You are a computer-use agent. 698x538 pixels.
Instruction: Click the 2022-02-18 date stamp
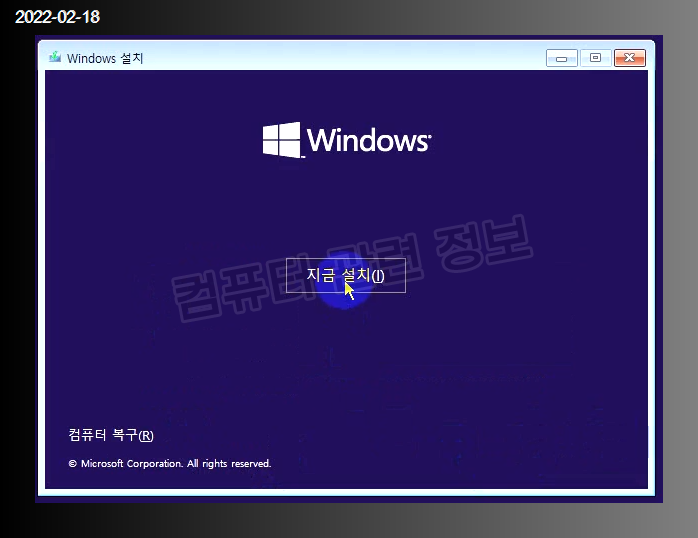(x=57, y=17)
